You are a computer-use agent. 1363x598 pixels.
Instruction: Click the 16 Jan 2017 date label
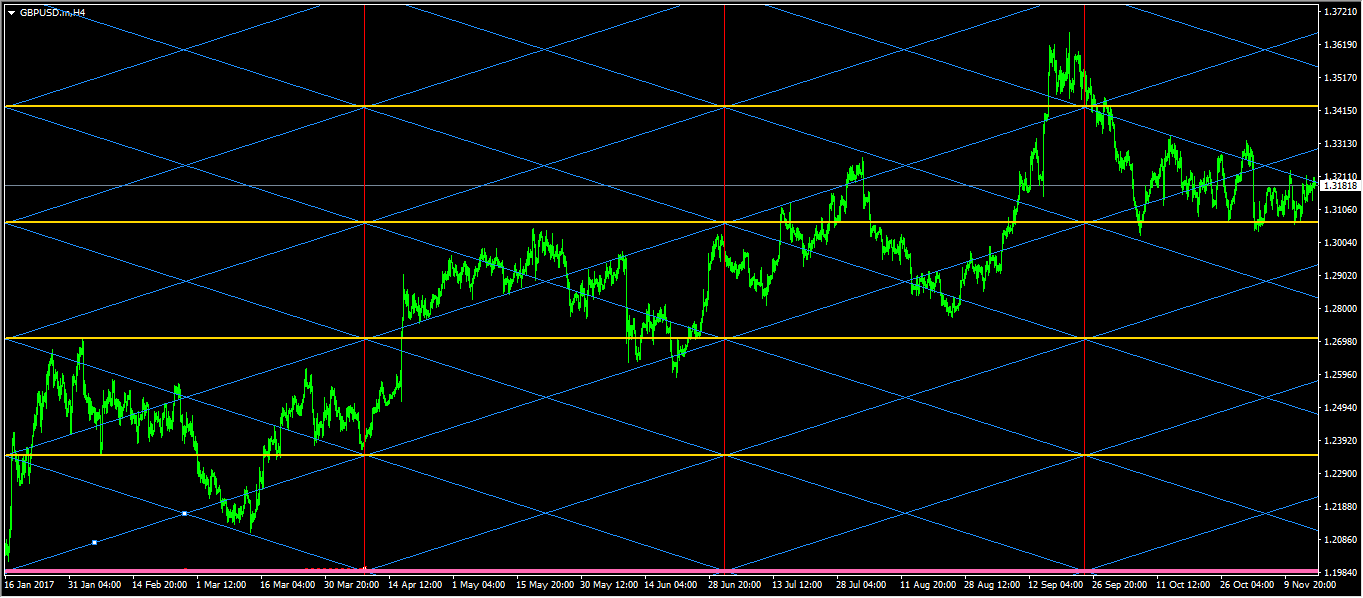point(27,583)
